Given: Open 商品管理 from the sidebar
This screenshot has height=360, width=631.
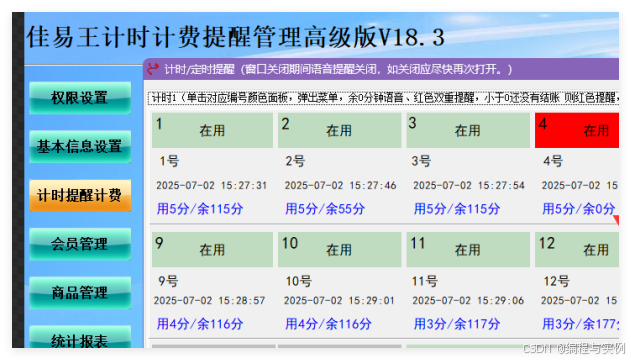Looking at the screenshot, I should point(80,293).
